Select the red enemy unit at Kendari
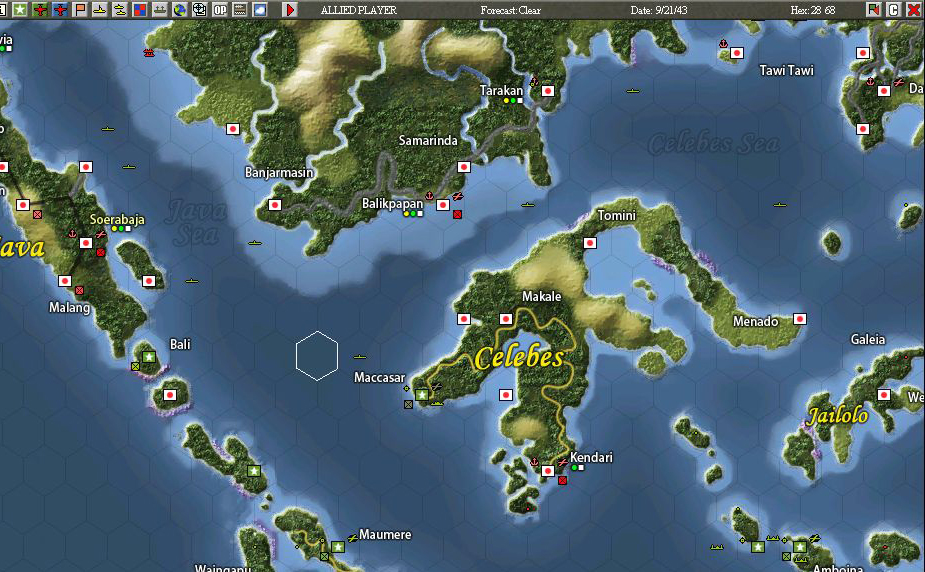 [x=562, y=481]
